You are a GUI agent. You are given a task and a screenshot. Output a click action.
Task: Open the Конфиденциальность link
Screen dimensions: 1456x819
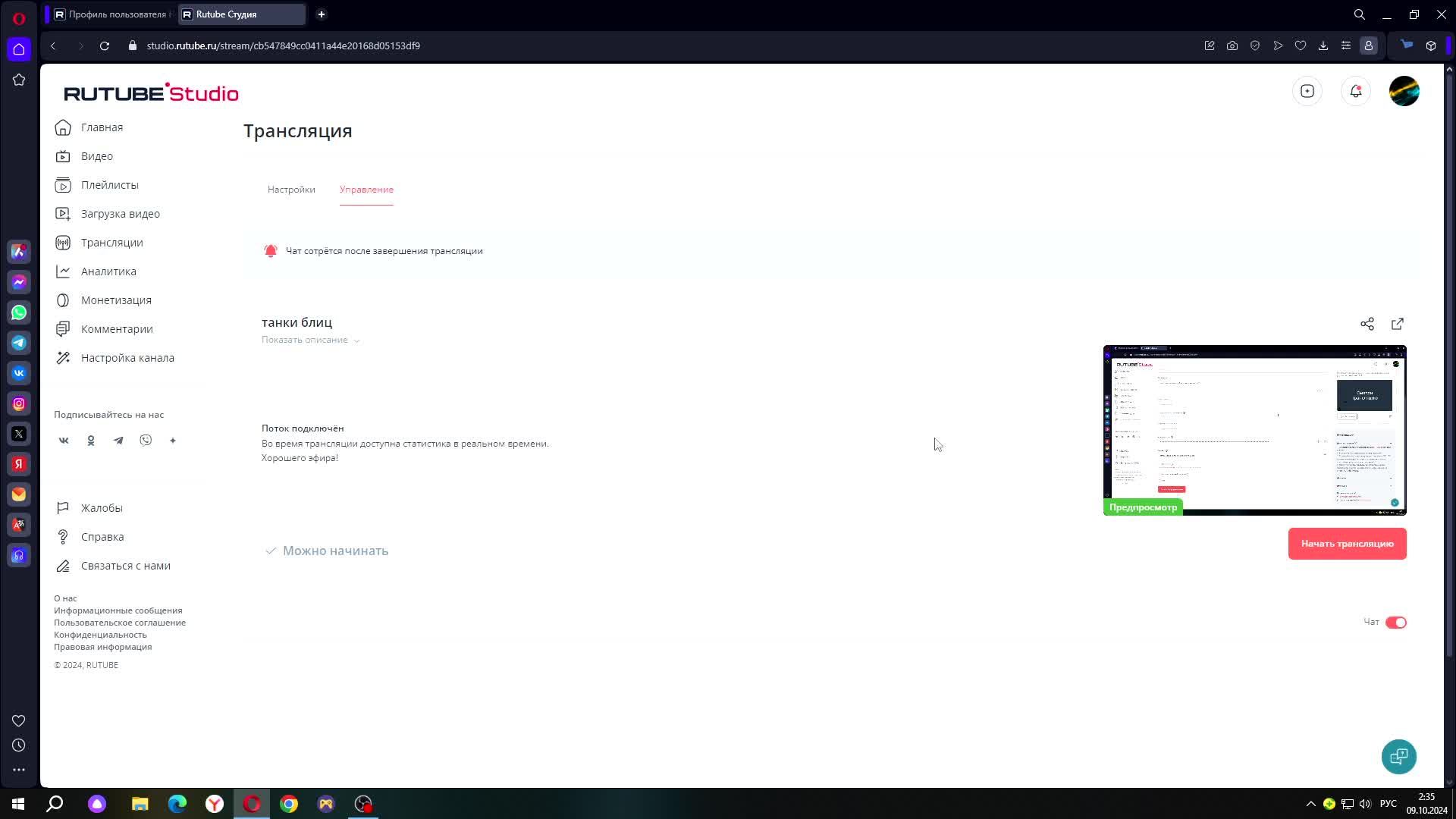(x=100, y=635)
